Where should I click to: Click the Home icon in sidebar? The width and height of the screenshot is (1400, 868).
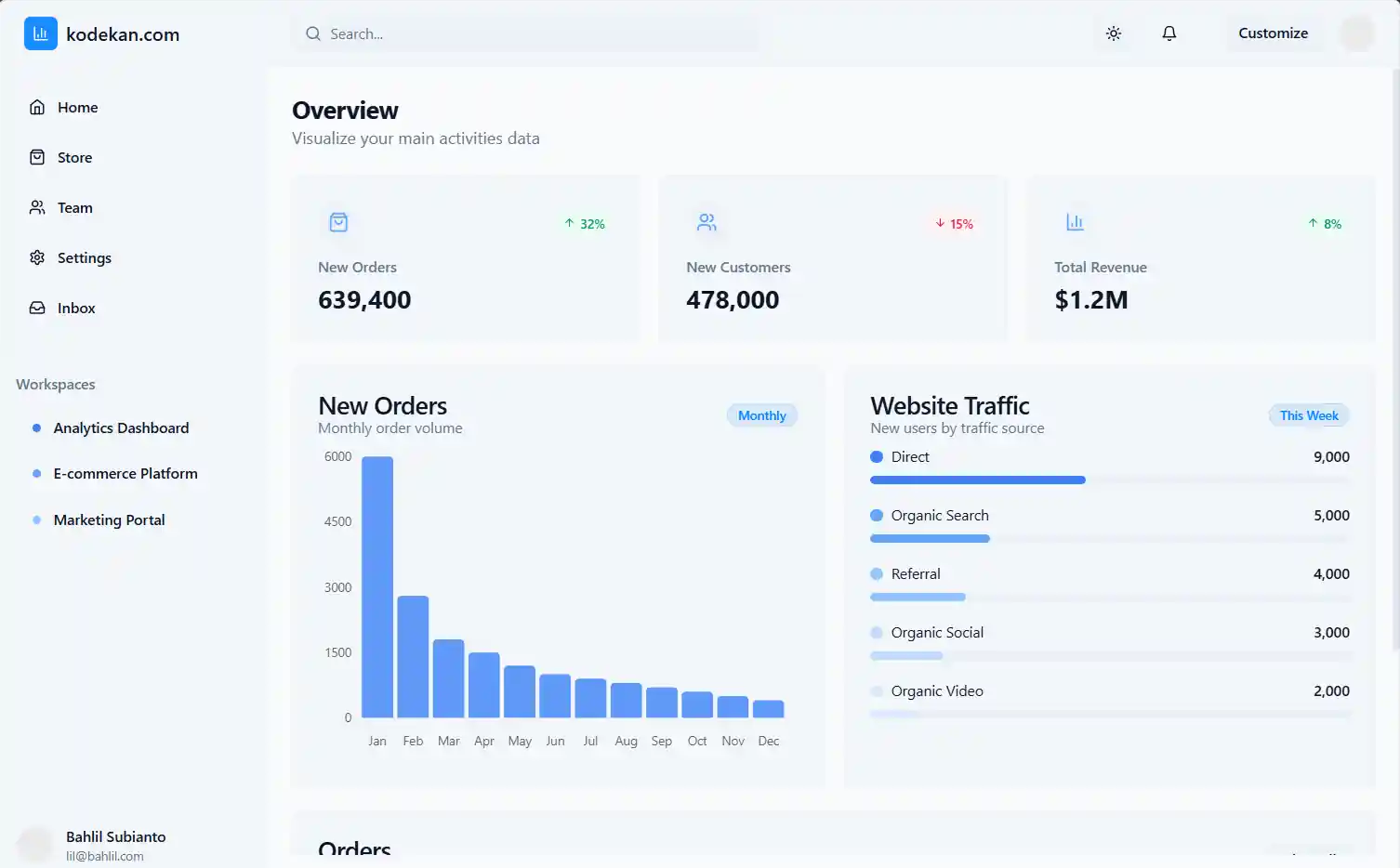point(37,107)
